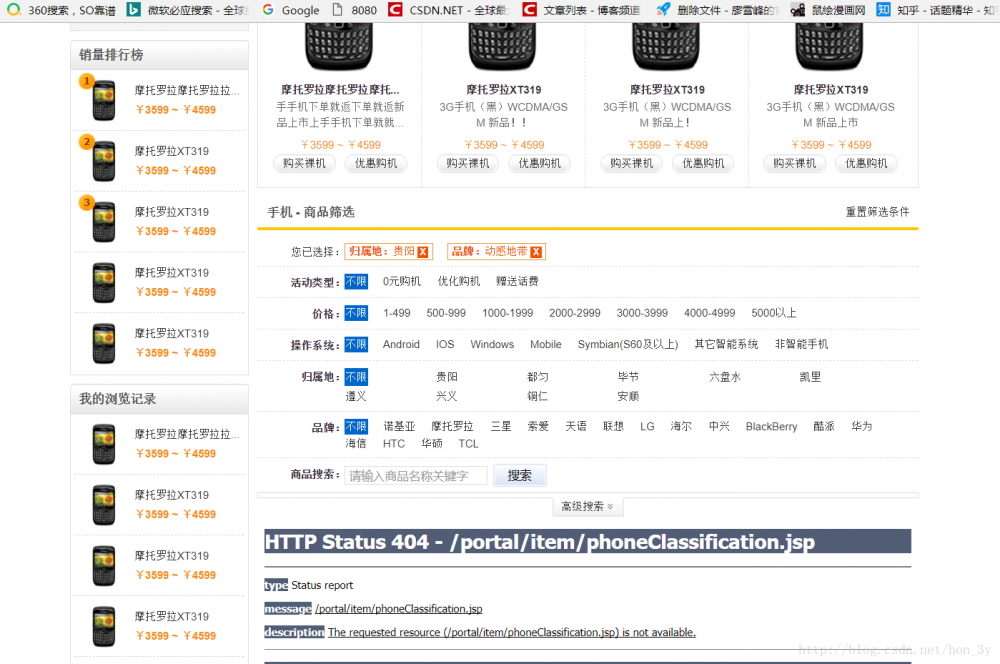The height and width of the screenshot is (664, 1000).
Task: Open the 知乎 话题精华 bookmark
Action: pos(938,10)
